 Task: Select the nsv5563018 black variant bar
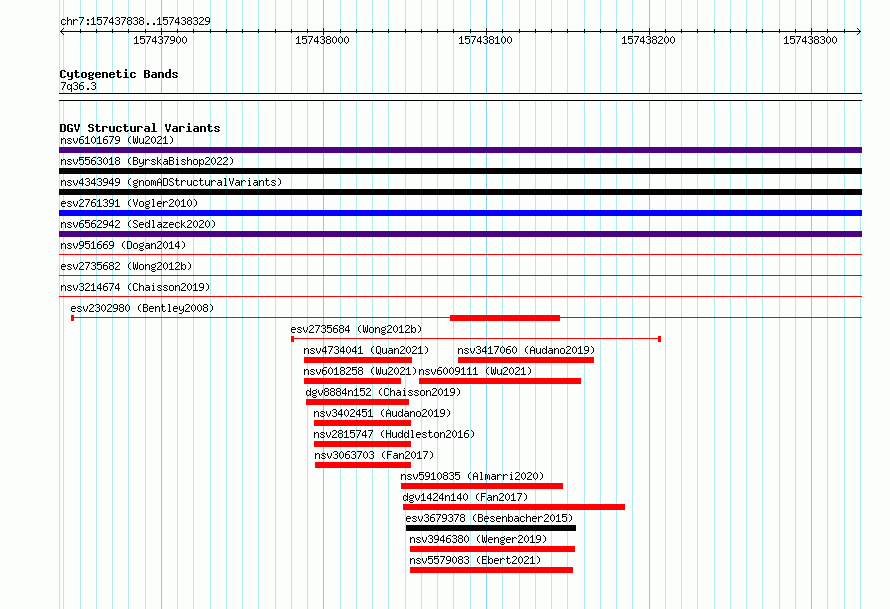tap(460, 171)
